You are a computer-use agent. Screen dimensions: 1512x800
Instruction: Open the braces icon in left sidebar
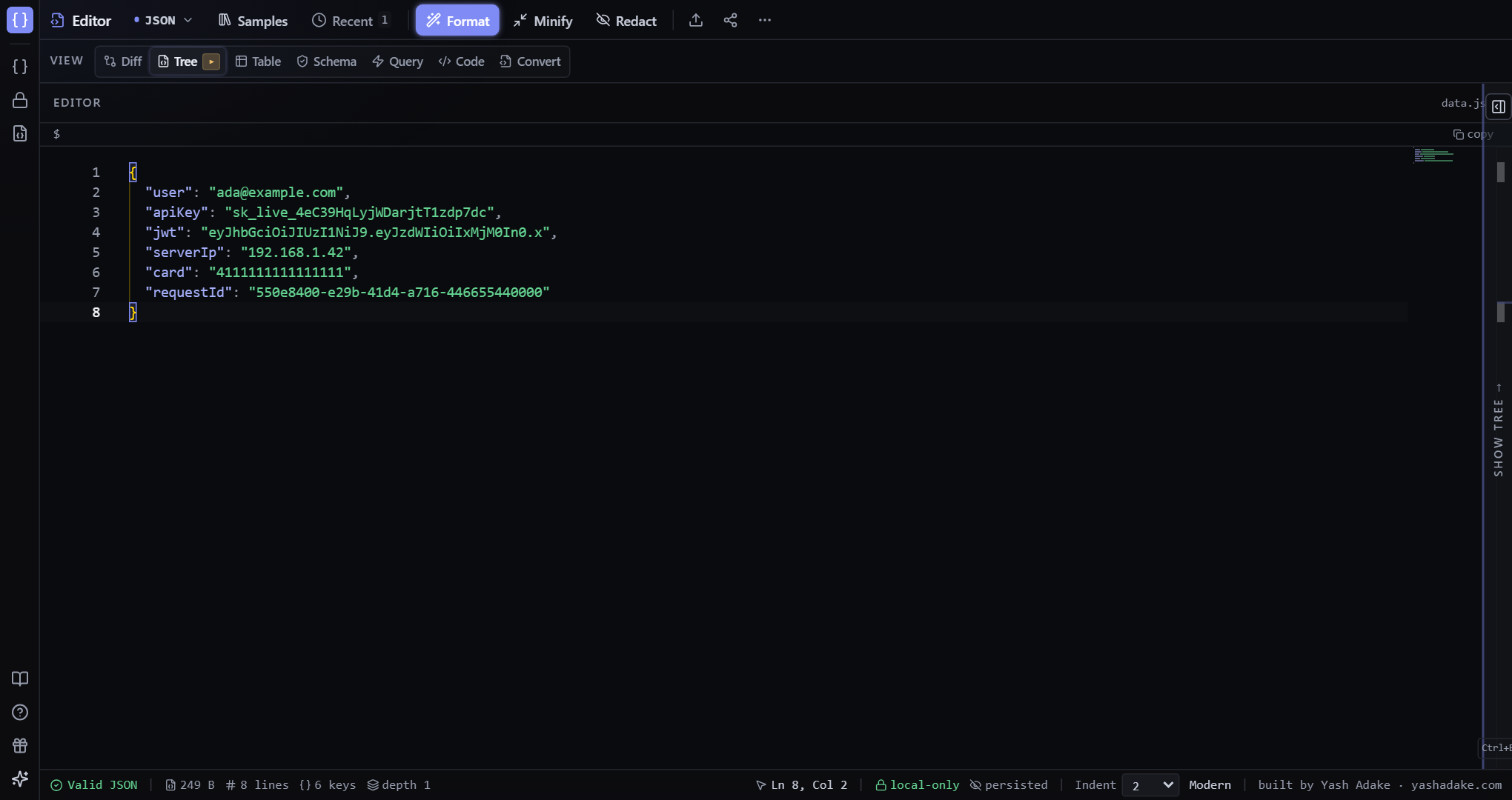coord(20,67)
